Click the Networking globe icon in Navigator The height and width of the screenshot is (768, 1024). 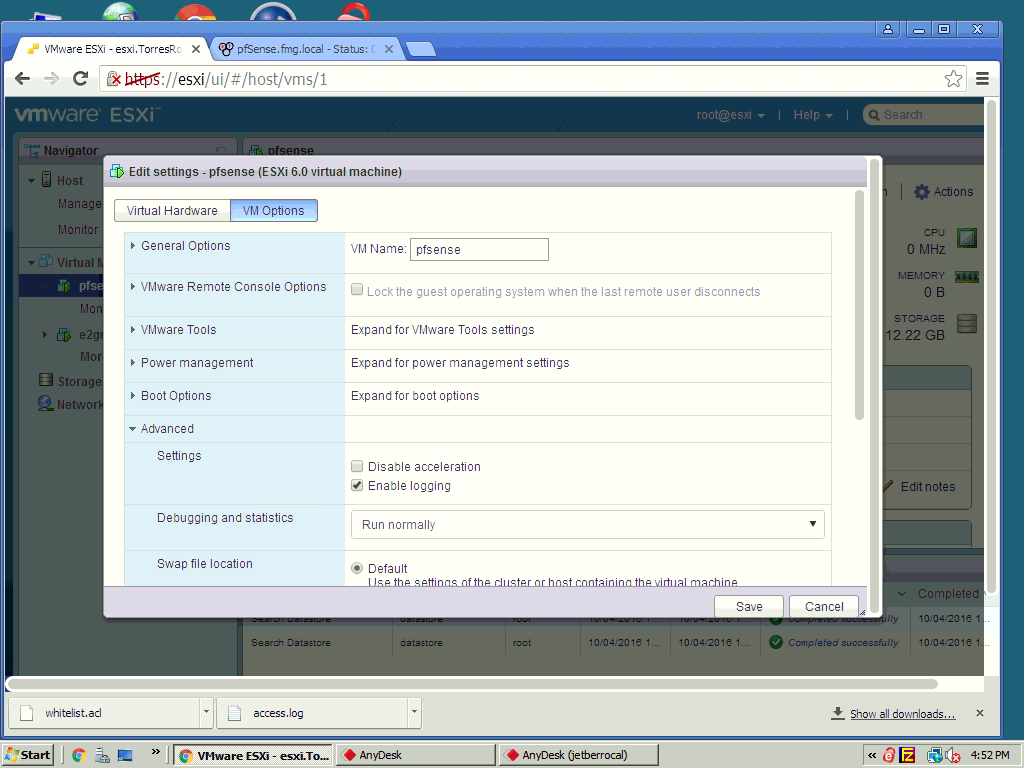point(45,404)
